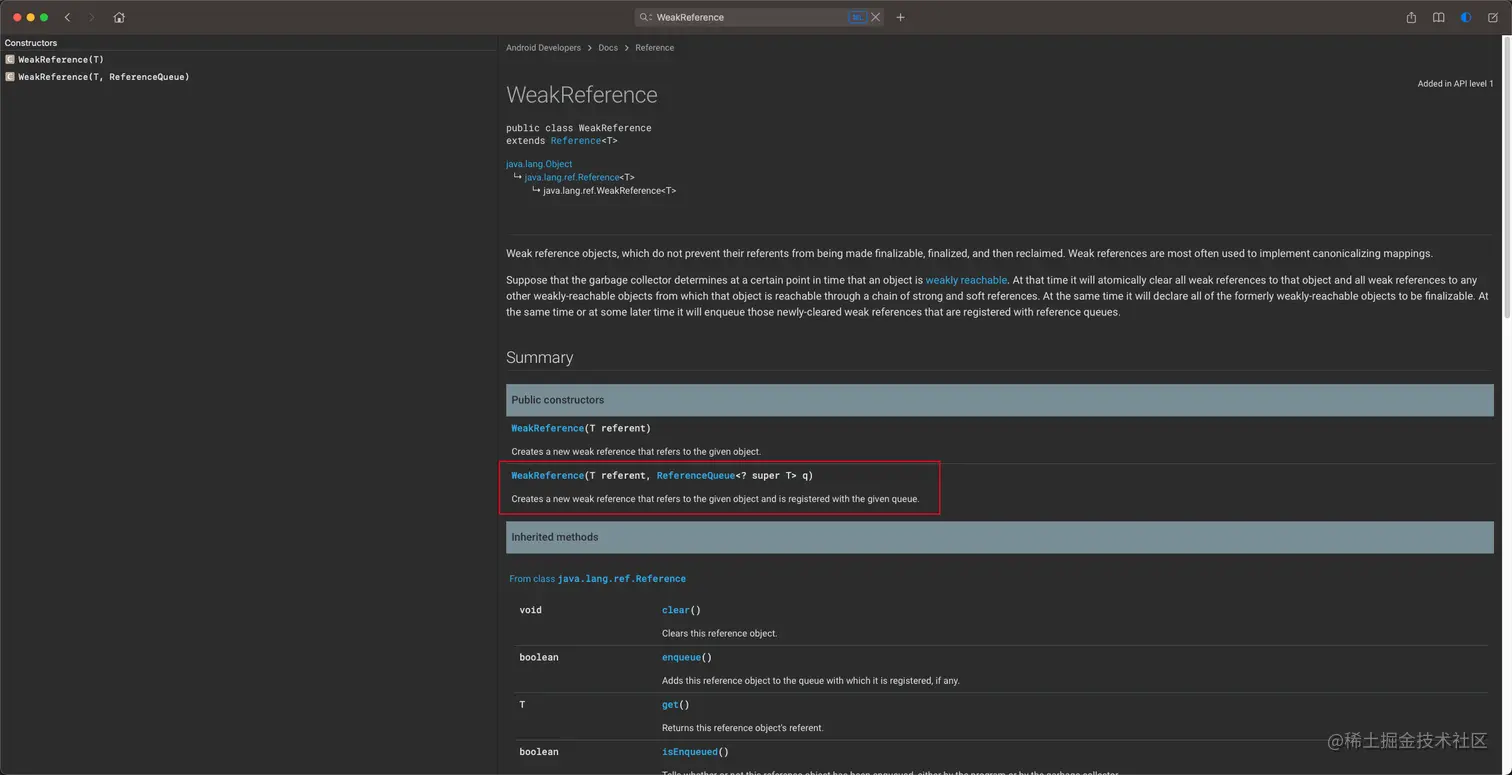Open From class java.lang.ref.Reference link
The image size is (1512, 775).
pyautogui.click(x=597, y=579)
